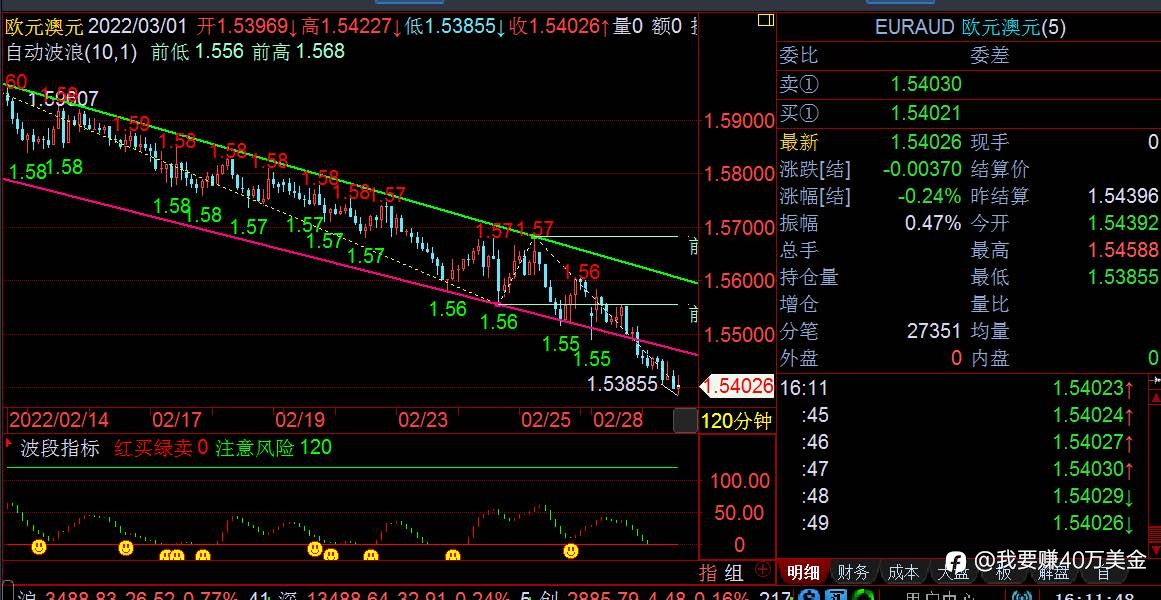Click the plus icon beside 指 组
This screenshot has height=600, width=1161.
coord(762,570)
